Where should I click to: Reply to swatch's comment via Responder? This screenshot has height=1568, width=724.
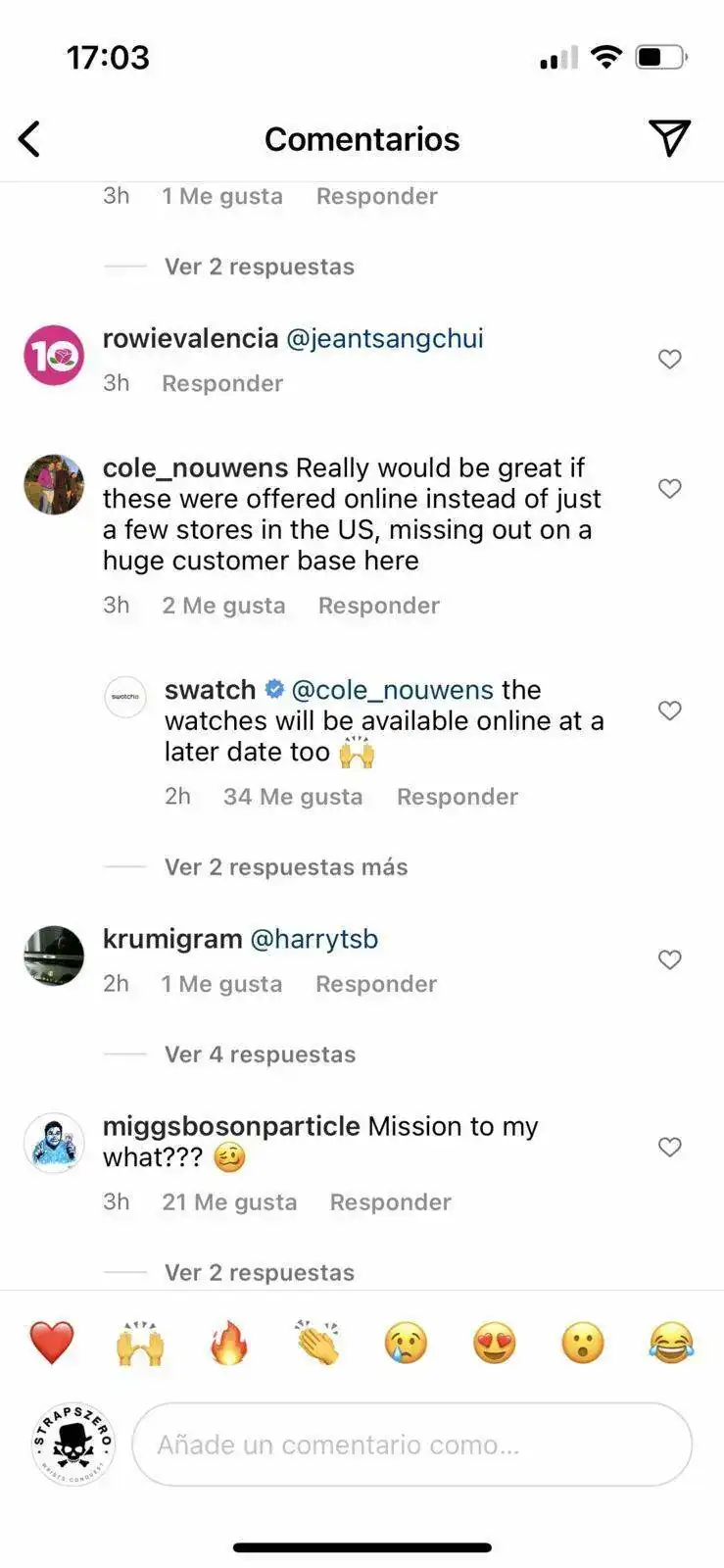point(457,797)
